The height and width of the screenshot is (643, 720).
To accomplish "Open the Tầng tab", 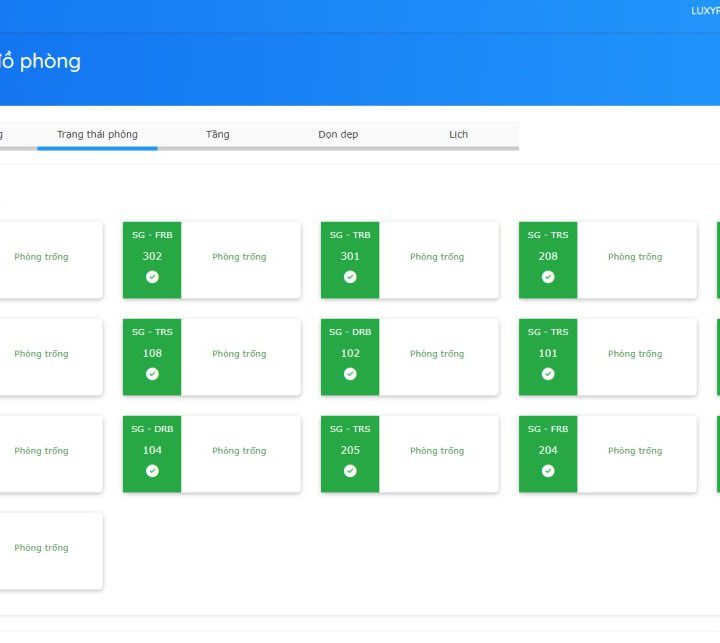I will [218, 135].
